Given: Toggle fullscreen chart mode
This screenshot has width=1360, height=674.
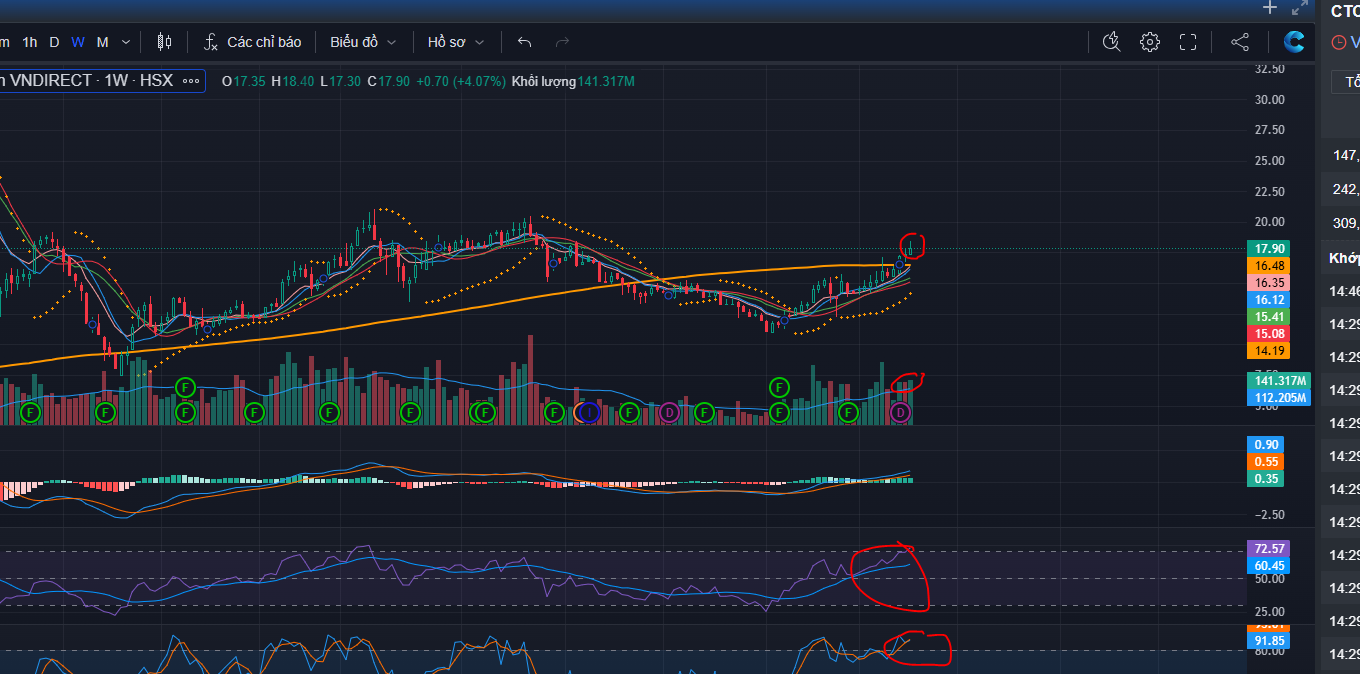Looking at the screenshot, I should click(1188, 42).
